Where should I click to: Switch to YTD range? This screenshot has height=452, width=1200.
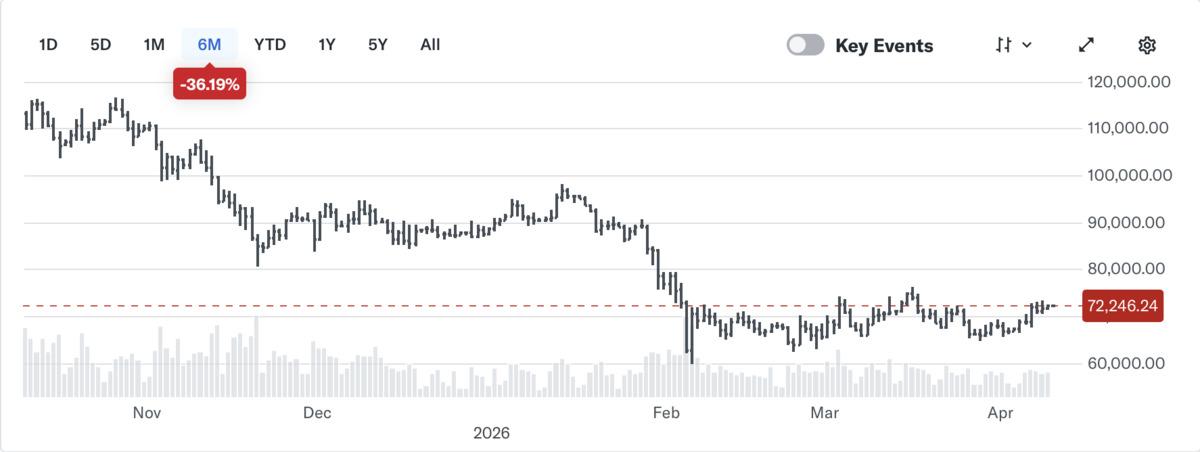tap(270, 44)
